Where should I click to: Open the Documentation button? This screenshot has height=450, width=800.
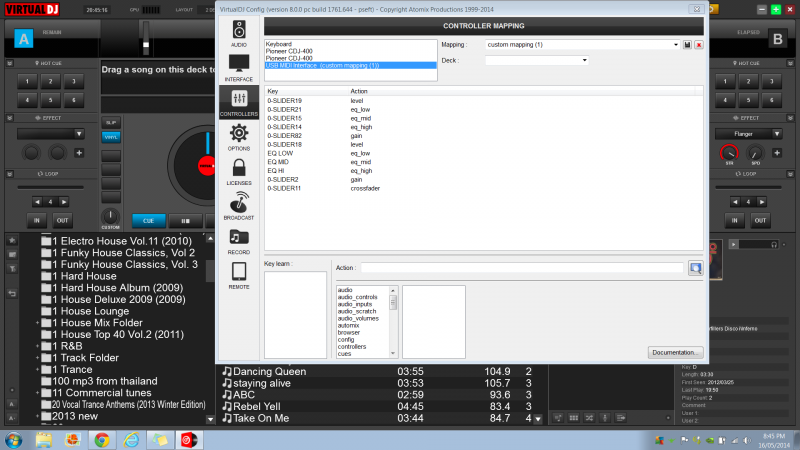coord(675,353)
